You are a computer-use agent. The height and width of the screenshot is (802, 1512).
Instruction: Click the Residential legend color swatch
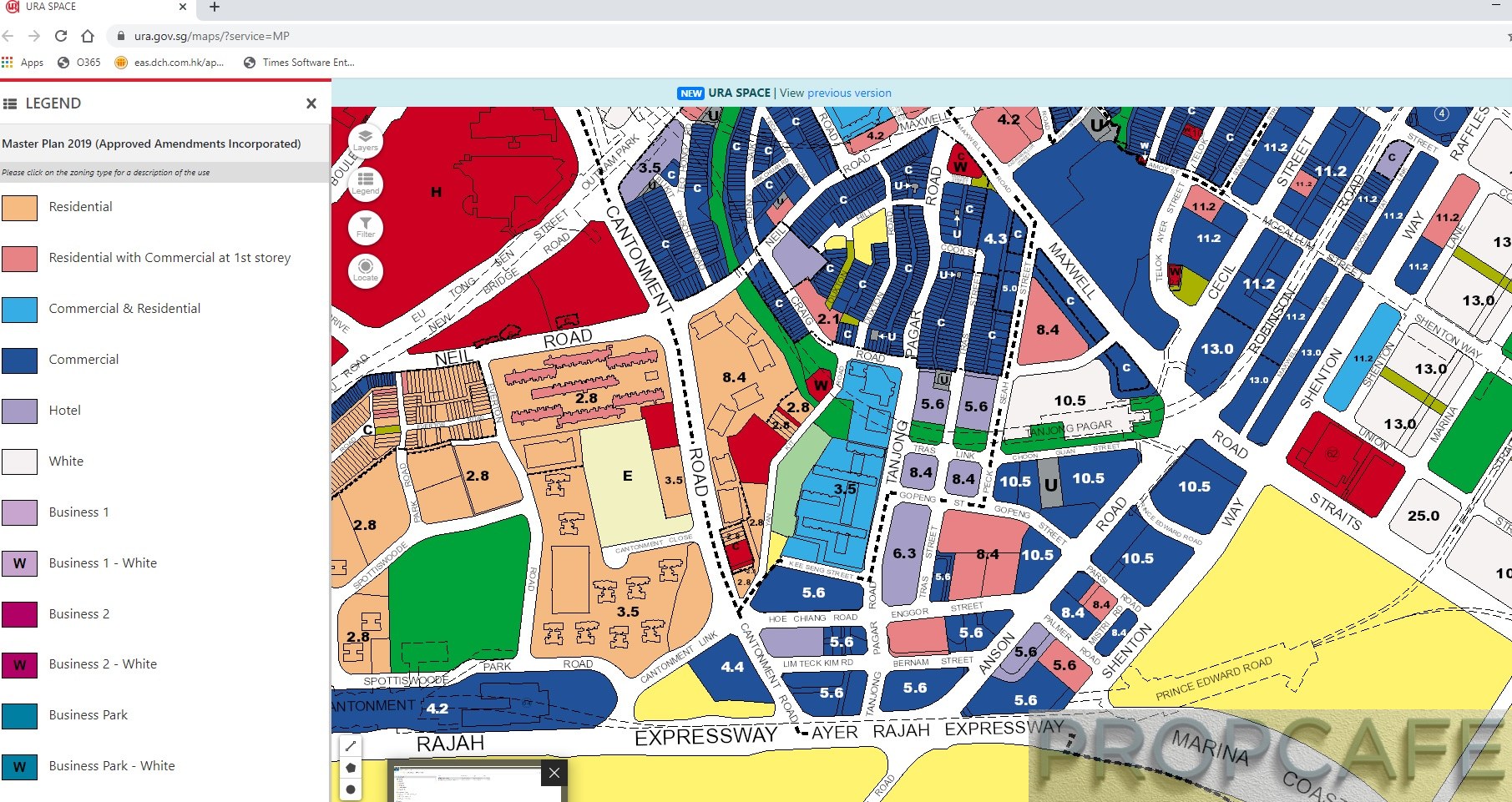20,208
